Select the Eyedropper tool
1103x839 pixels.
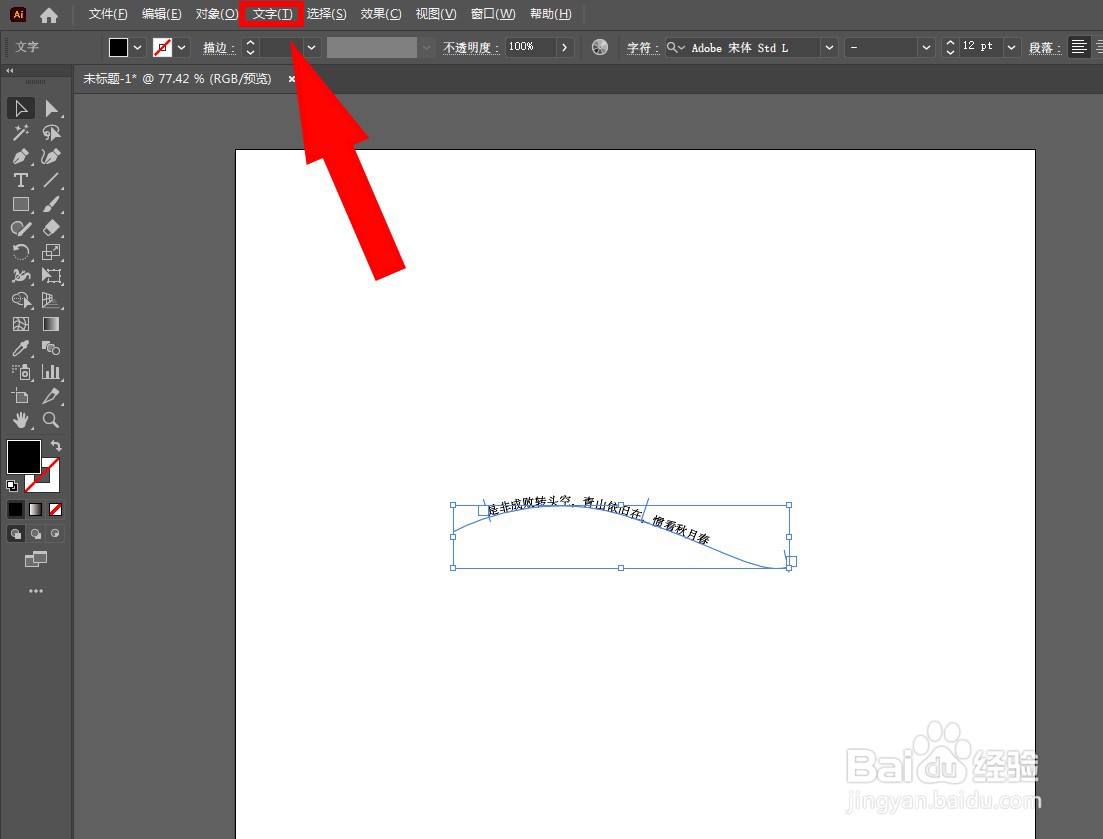(20, 348)
